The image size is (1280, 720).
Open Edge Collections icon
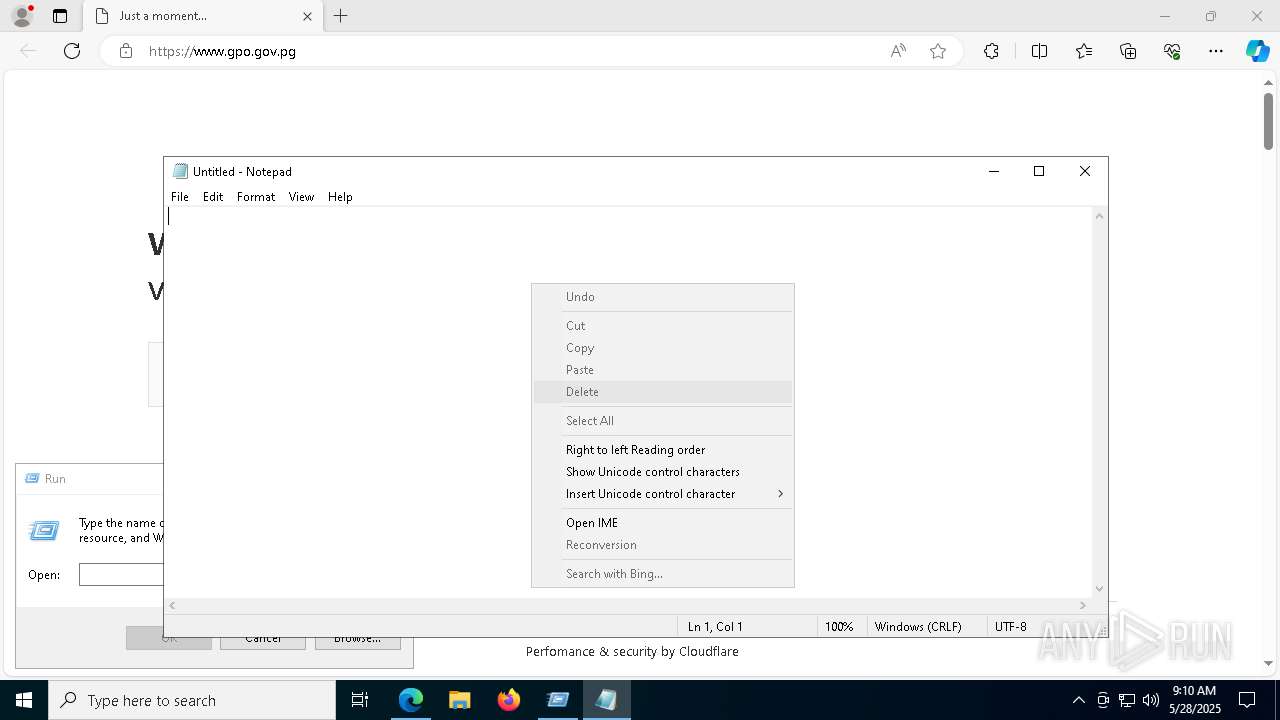[1128, 51]
